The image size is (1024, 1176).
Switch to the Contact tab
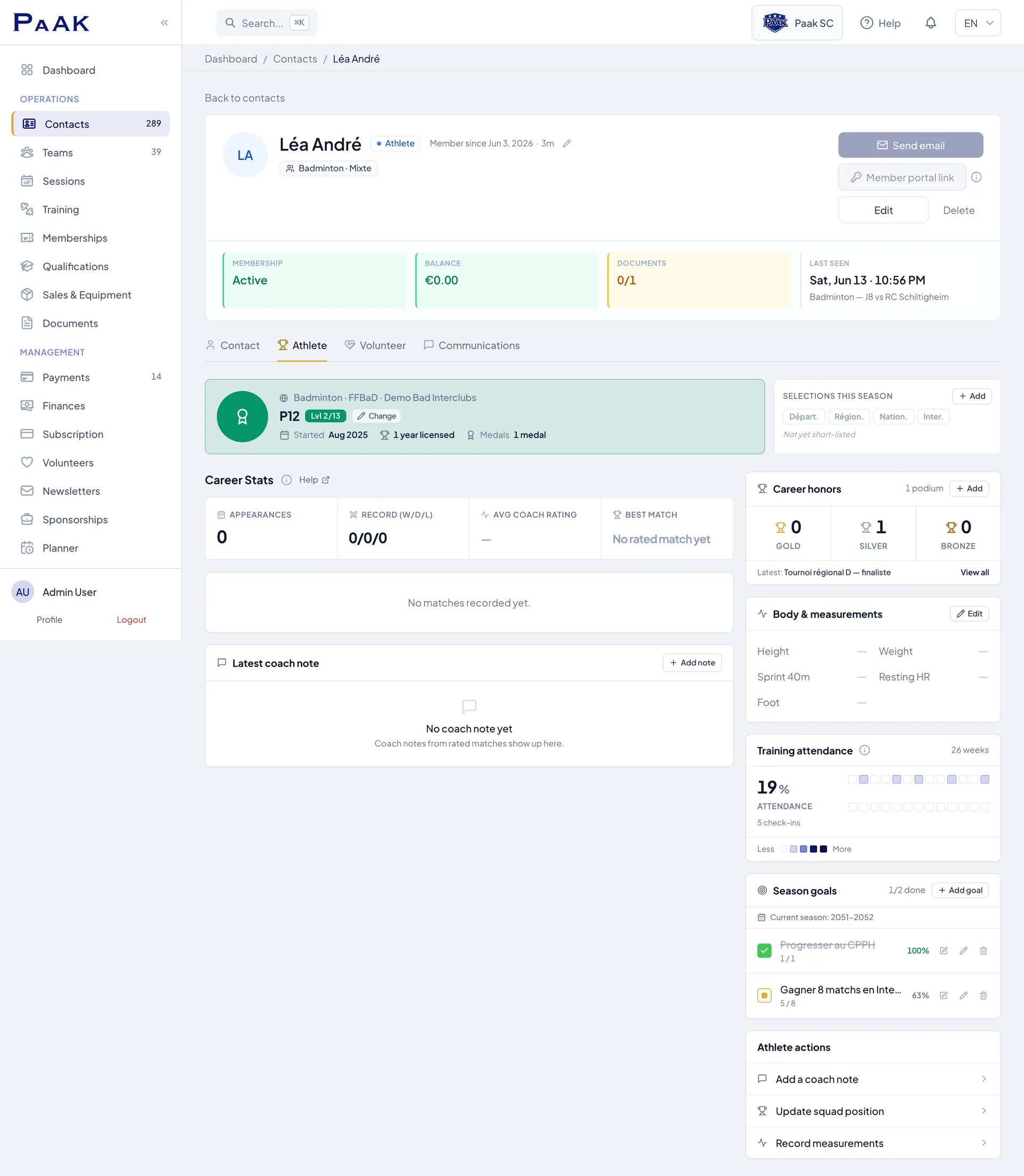[x=233, y=345]
